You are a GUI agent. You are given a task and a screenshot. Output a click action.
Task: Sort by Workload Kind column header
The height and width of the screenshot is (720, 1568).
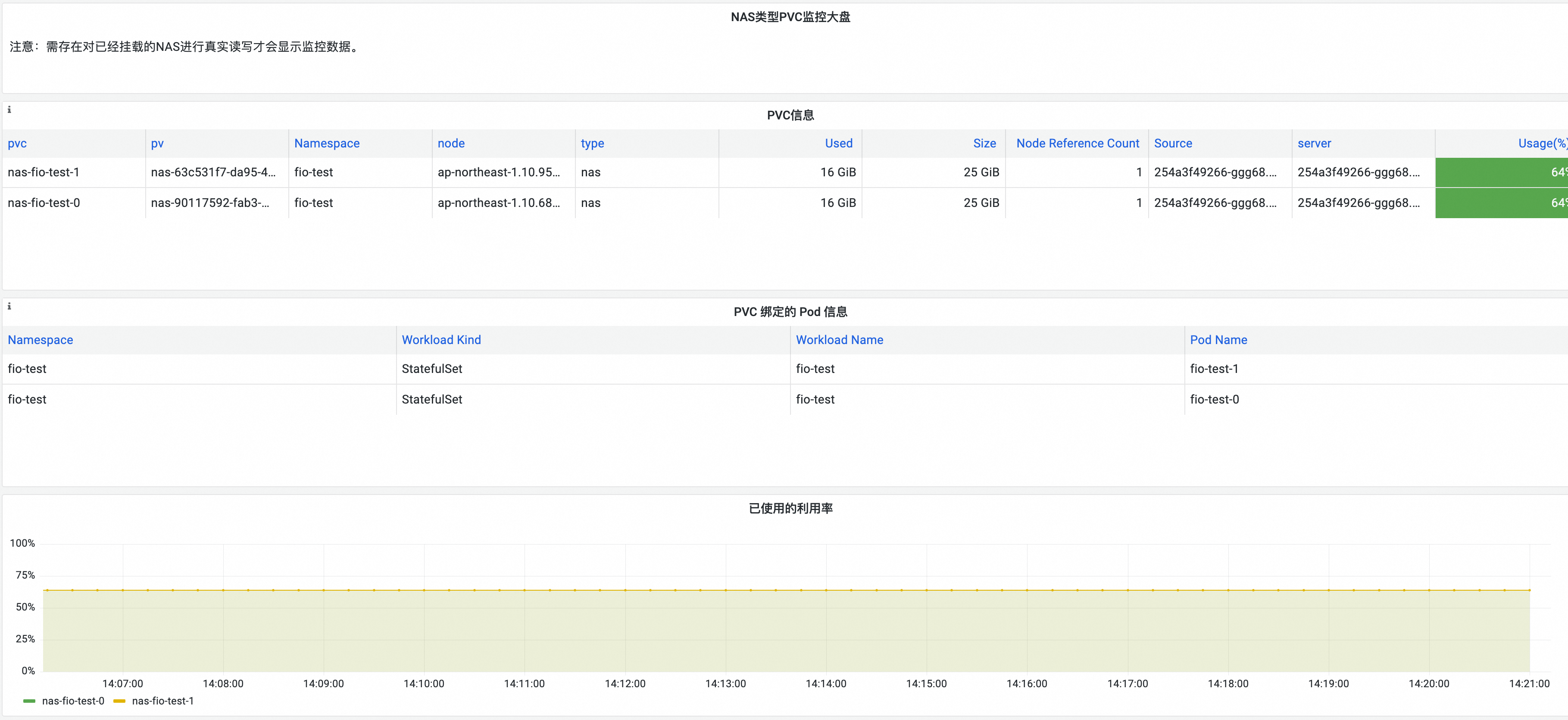tap(441, 340)
